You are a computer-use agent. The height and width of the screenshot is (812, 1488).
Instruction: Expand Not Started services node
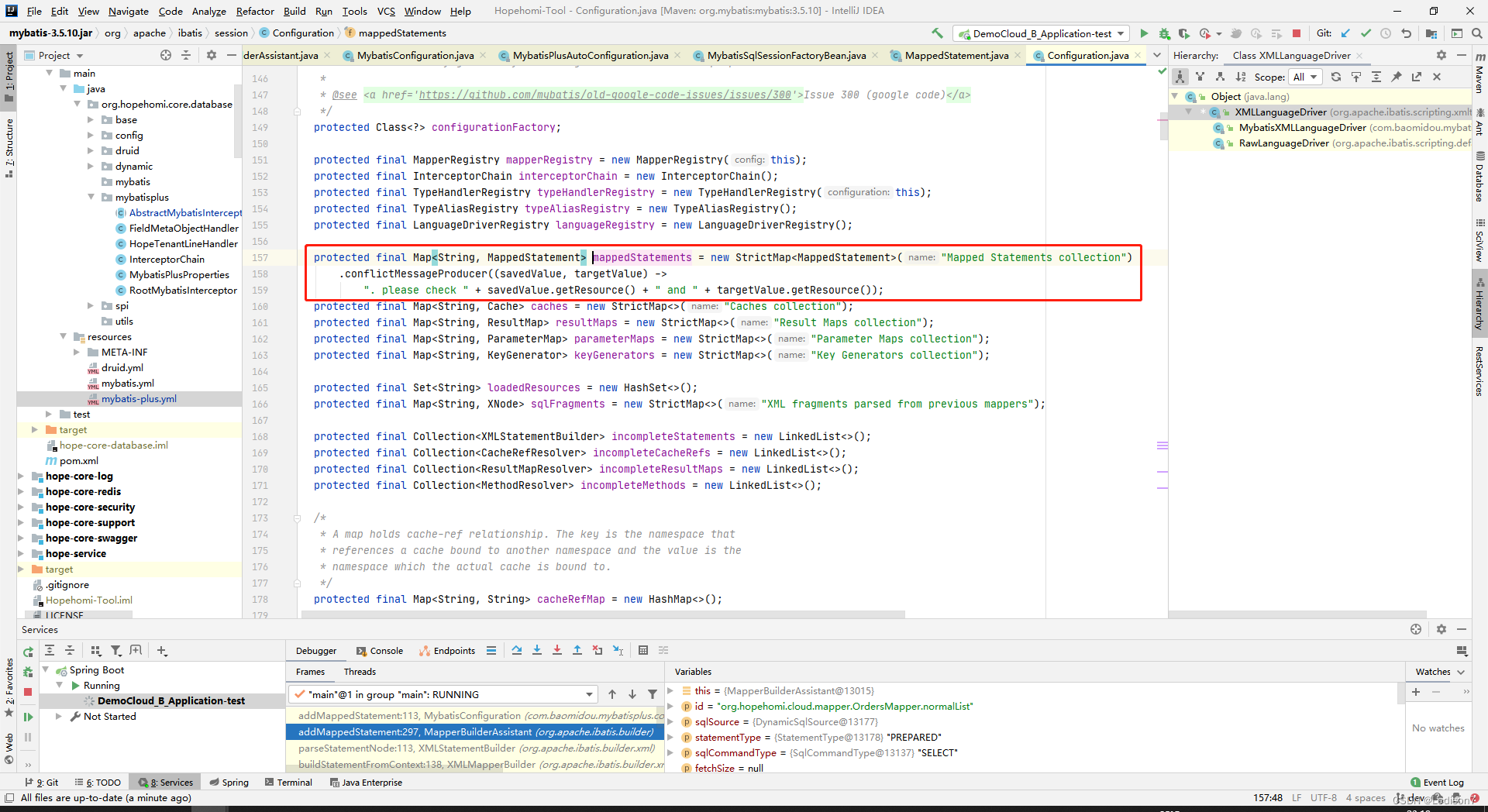[58, 717]
